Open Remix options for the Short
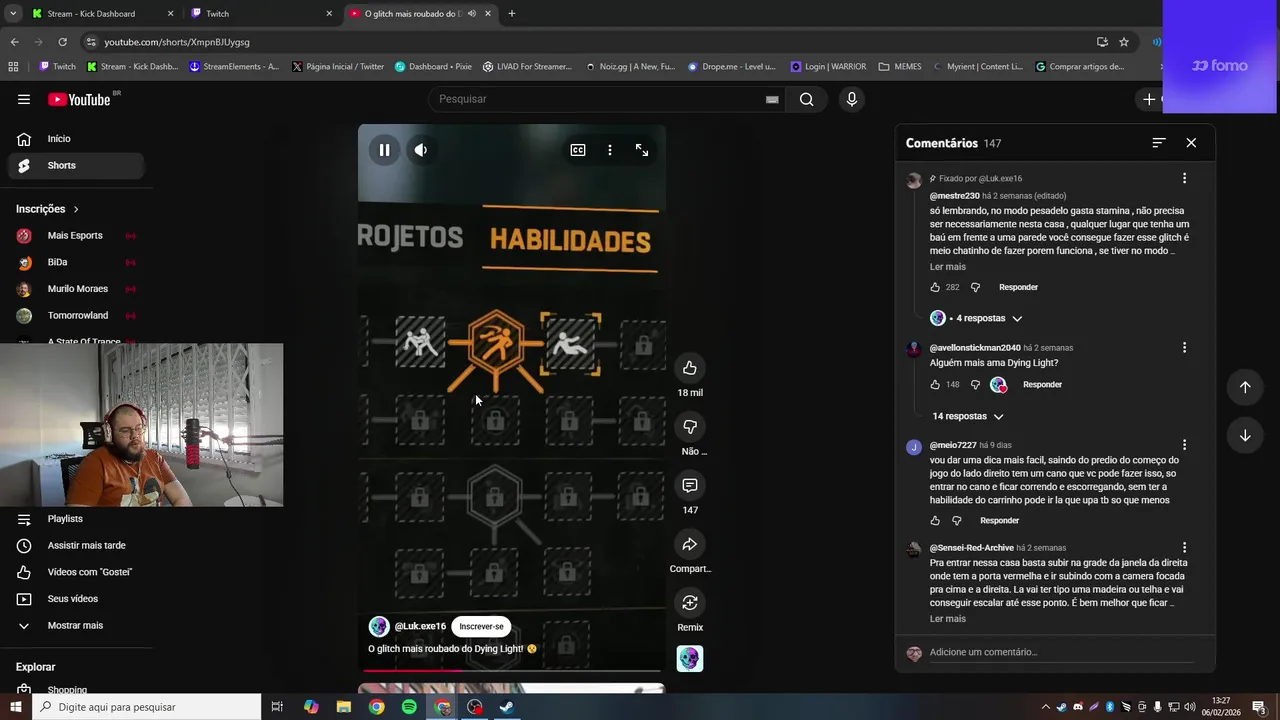 690,603
